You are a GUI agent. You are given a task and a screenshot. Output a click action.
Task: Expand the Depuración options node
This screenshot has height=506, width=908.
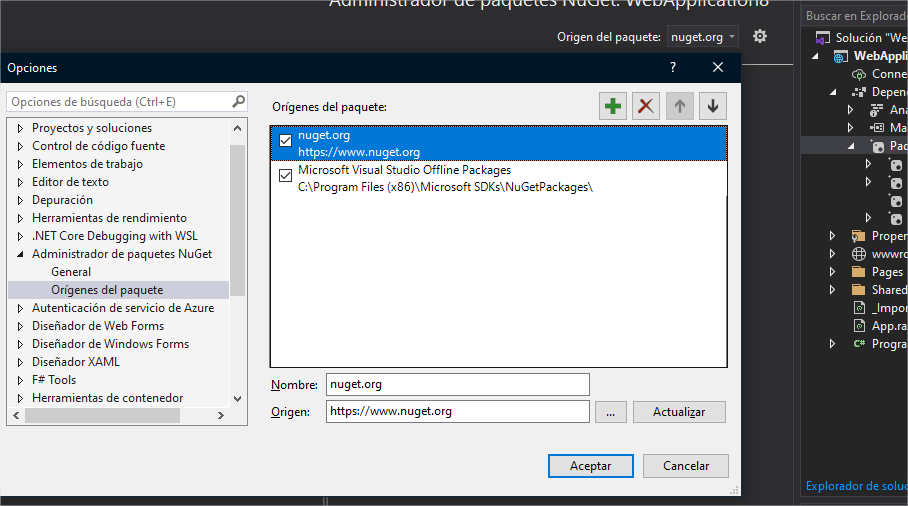(x=21, y=200)
